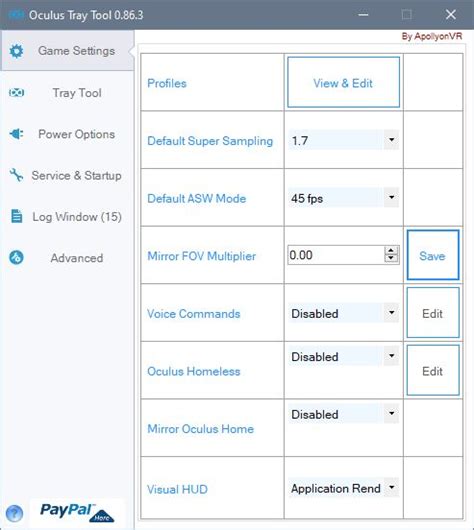The image size is (474, 530).
Task: Open the Voice Commands dropdown
Action: (343, 313)
